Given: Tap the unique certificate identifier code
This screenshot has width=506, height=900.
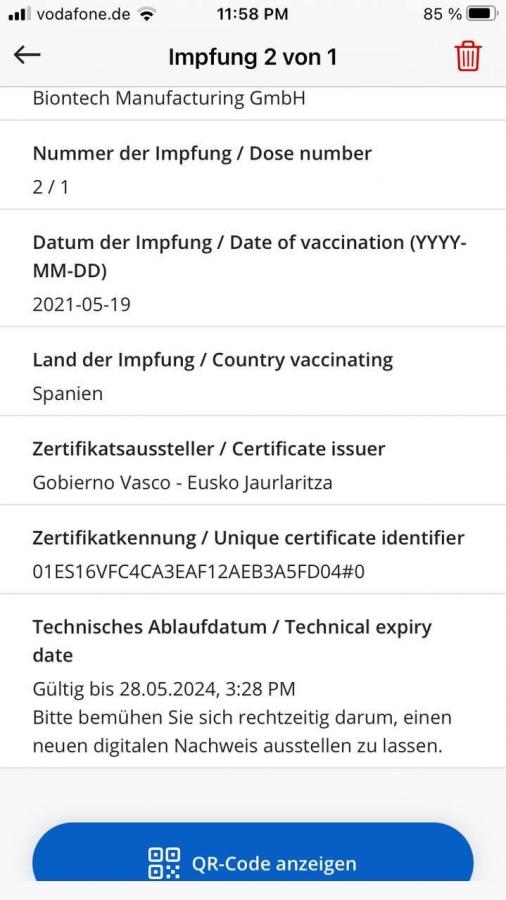Looking at the screenshot, I should (199, 572).
